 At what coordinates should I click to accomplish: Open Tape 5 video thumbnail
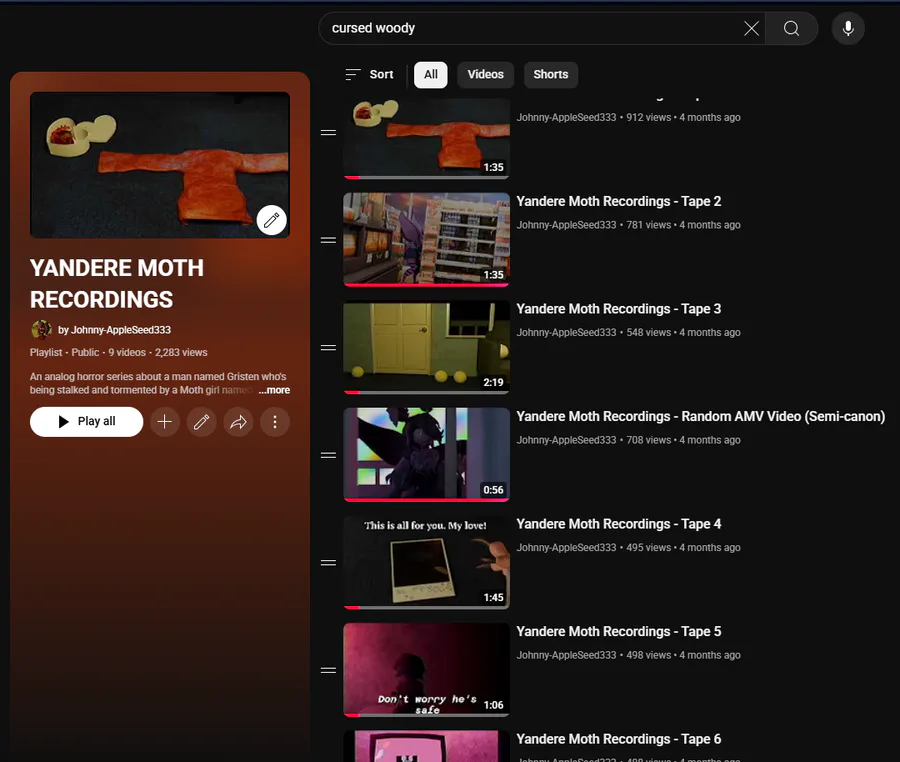[x=426, y=670]
